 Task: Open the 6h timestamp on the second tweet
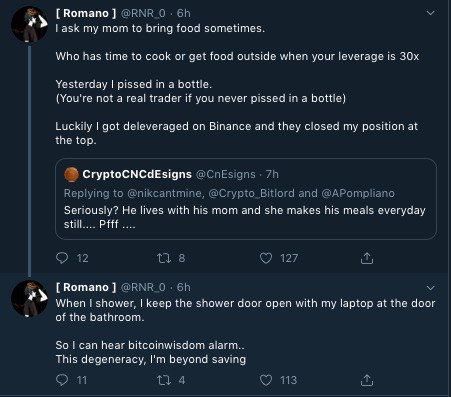click(184, 287)
